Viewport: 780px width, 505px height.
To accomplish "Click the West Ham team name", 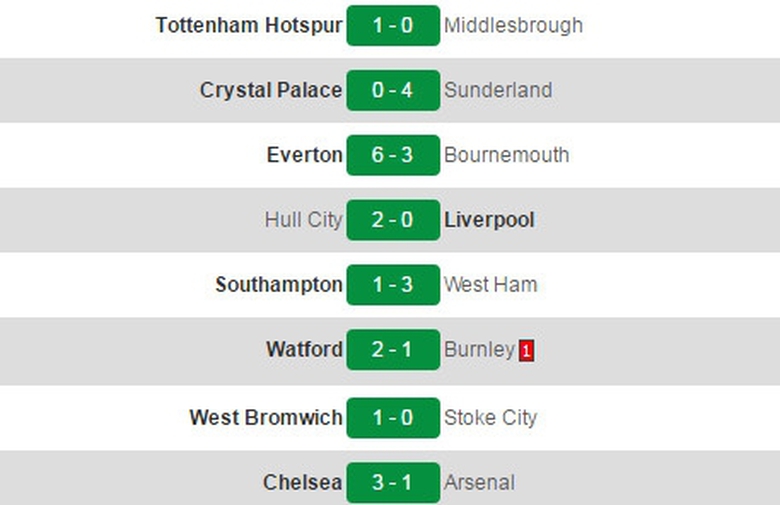I will coord(490,285).
